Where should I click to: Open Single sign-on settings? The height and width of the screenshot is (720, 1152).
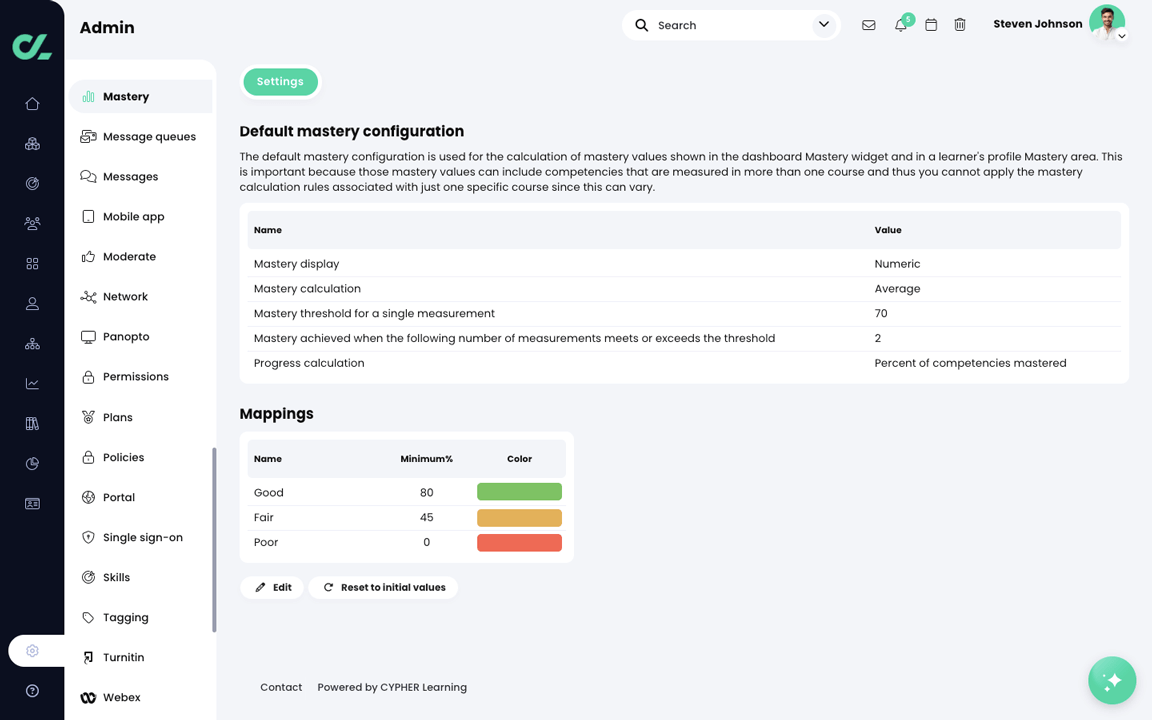143,537
